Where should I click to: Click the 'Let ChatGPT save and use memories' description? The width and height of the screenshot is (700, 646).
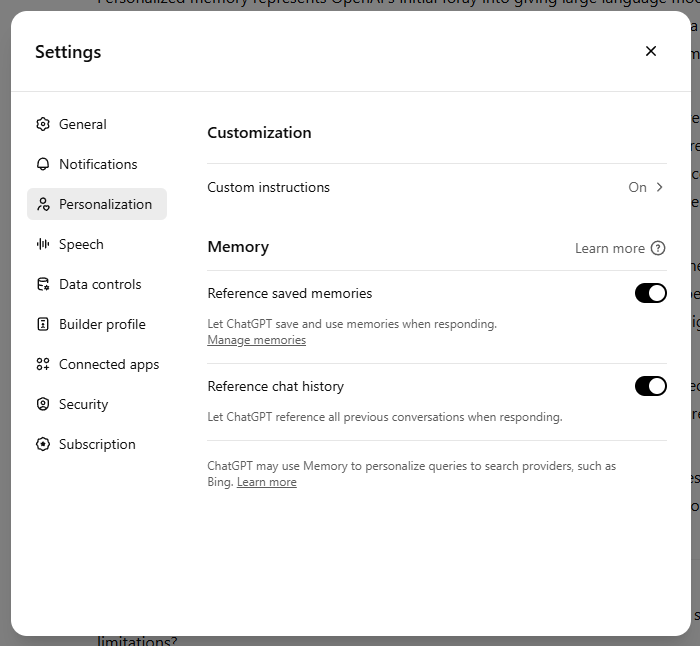tap(352, 324)
